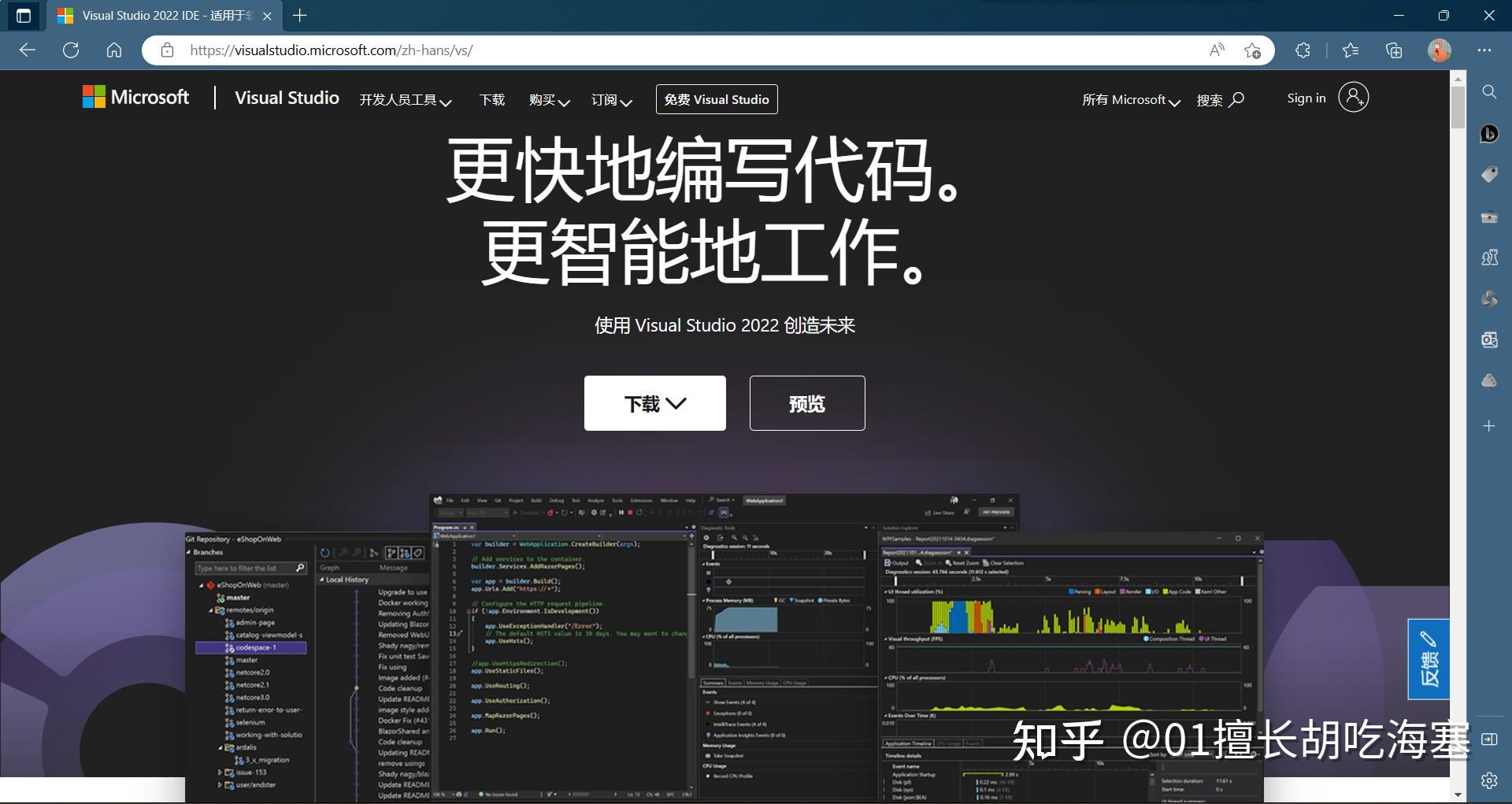Activate Read aloud in the address bar
This screenshot has width=1512, height=804.
tap(1217, 50)
